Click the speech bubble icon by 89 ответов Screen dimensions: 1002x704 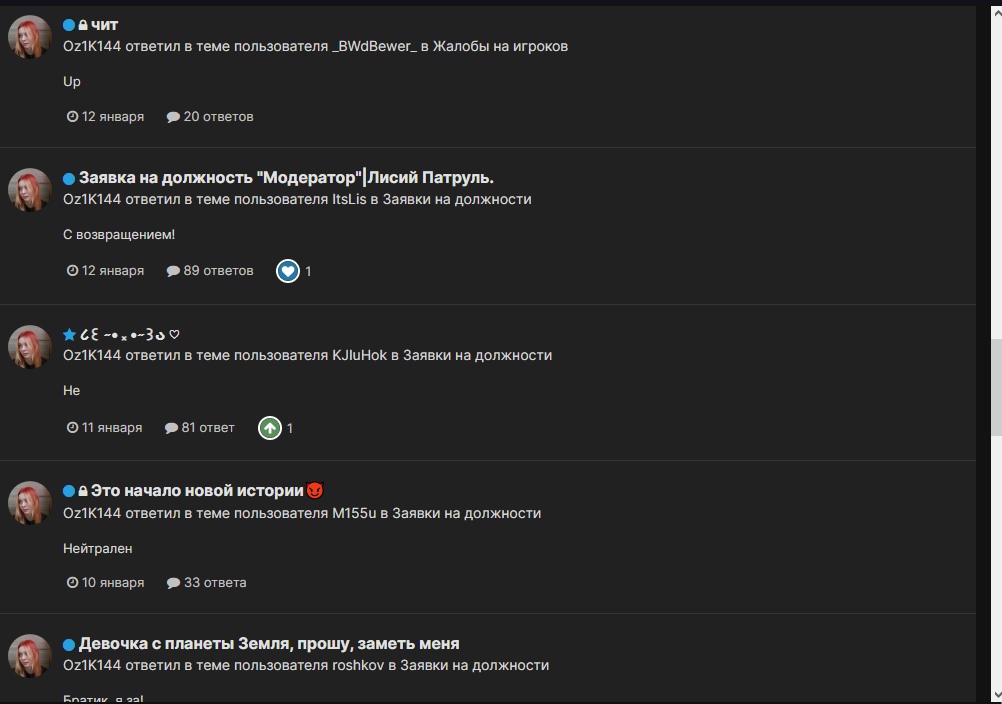click(173, 271)
